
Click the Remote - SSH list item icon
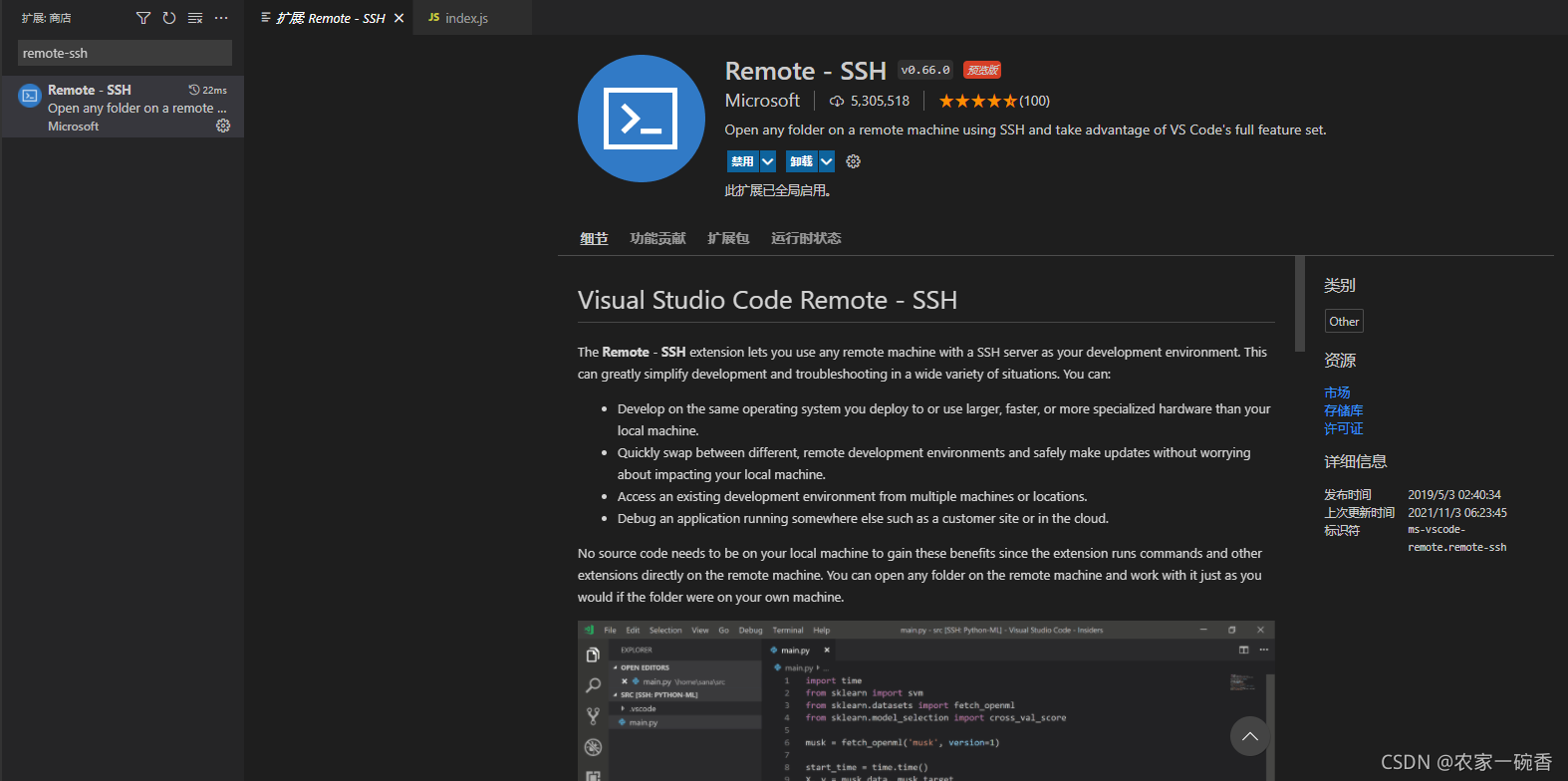[x=30, y=96]
